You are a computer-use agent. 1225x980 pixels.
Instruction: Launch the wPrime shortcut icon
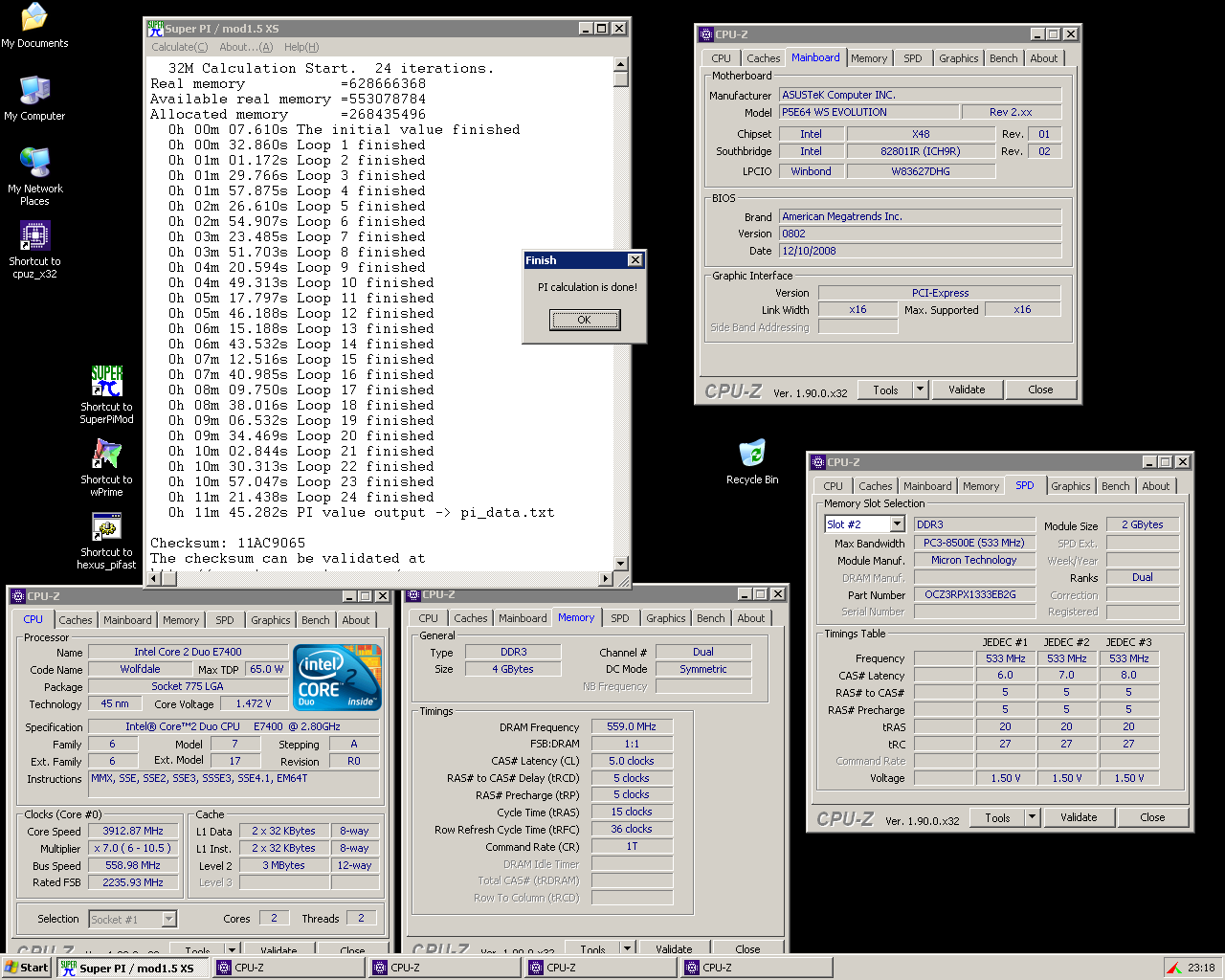(x=106, y=467)
